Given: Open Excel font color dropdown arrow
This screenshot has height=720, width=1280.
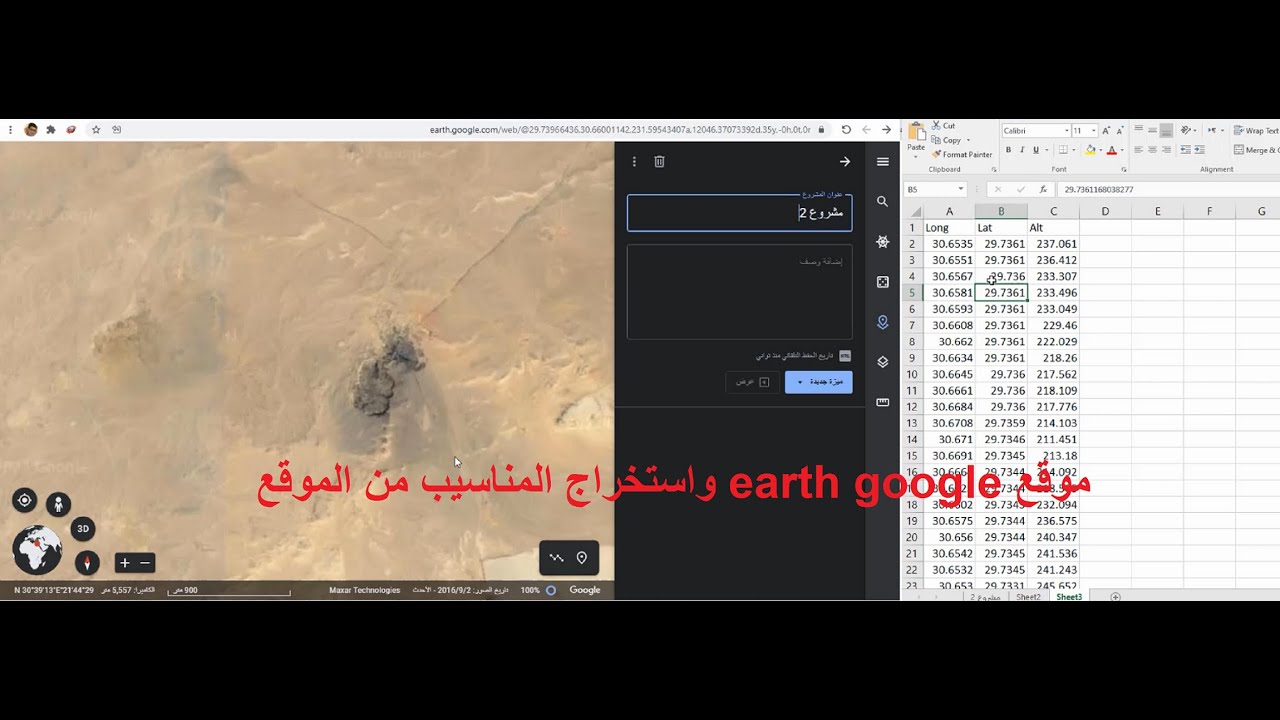Looking at the screenshot, I should click(1122, 150).
